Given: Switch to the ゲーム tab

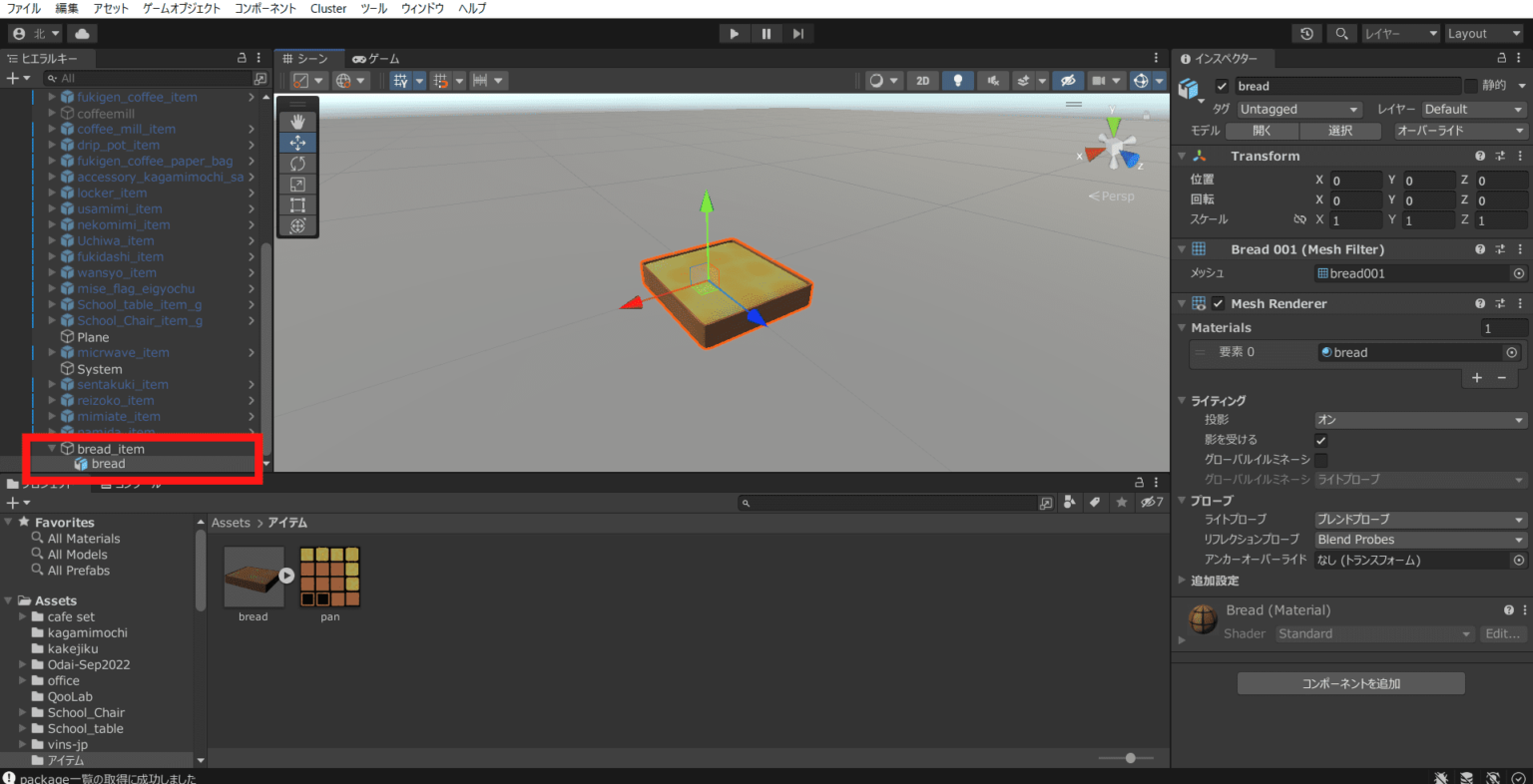Looking at the screenshot, I should click(x=375, y=58).
